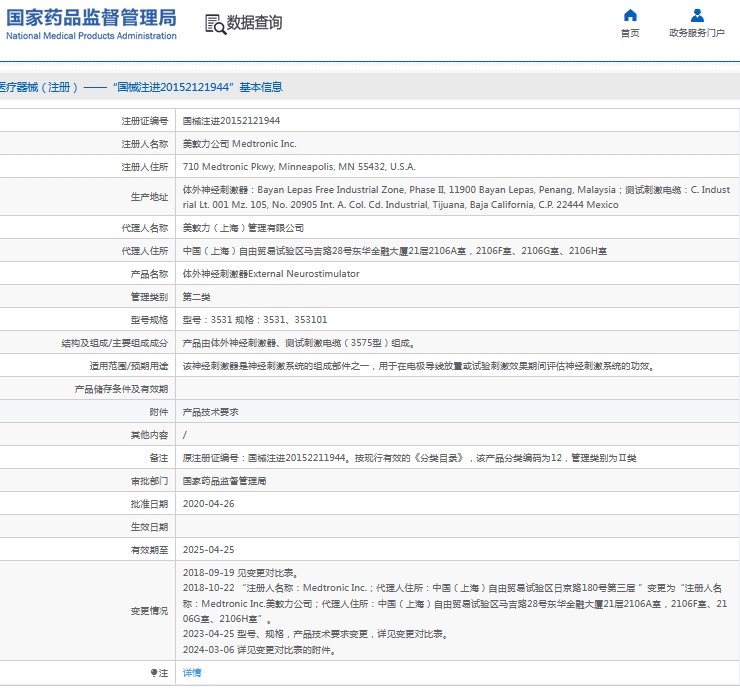740x692 pixels.
Task: Click the 生效日期 row label
Action: pos(149,527)
